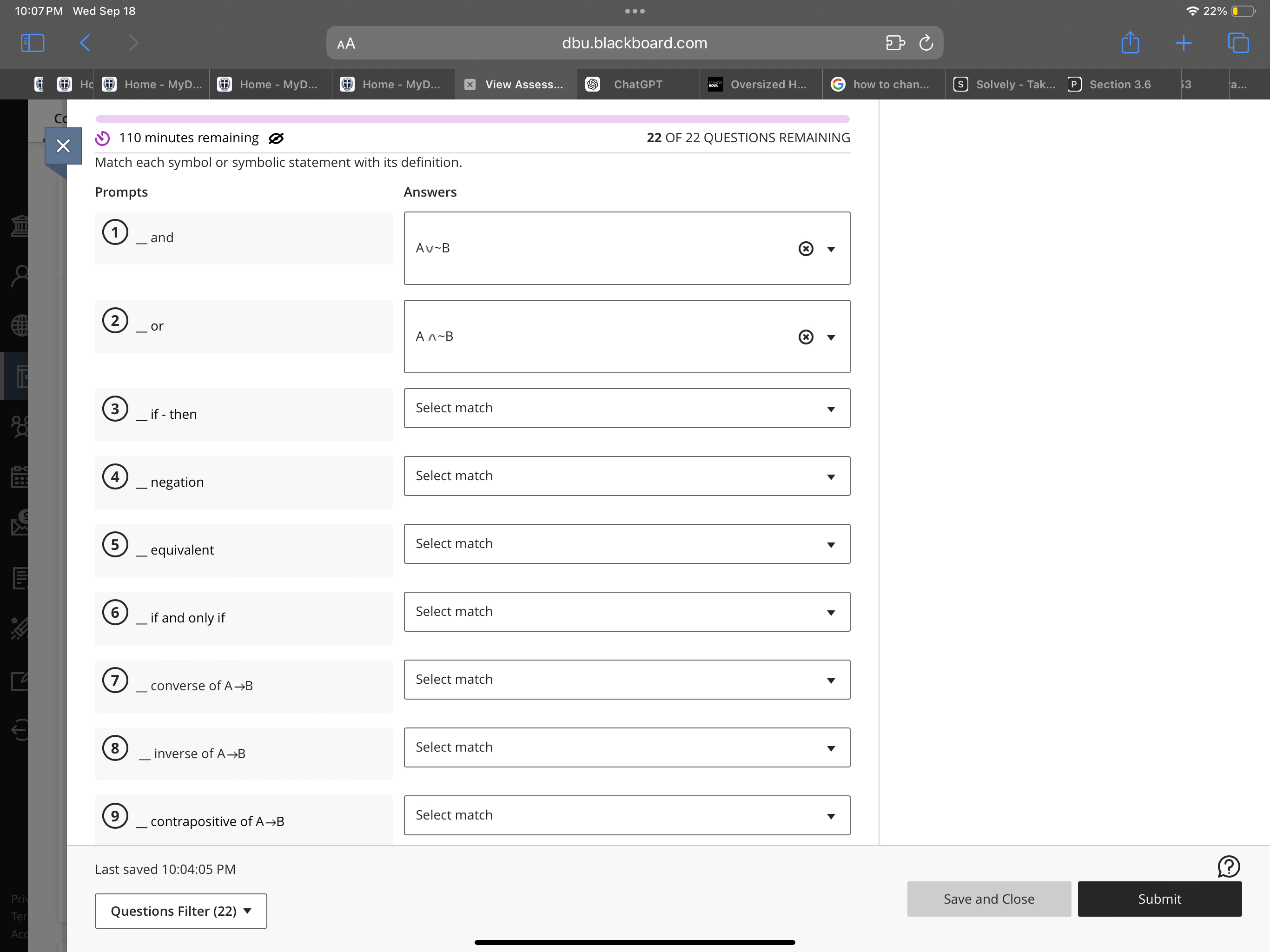Toggle Safari sidebar icon

tap(32, 43)
